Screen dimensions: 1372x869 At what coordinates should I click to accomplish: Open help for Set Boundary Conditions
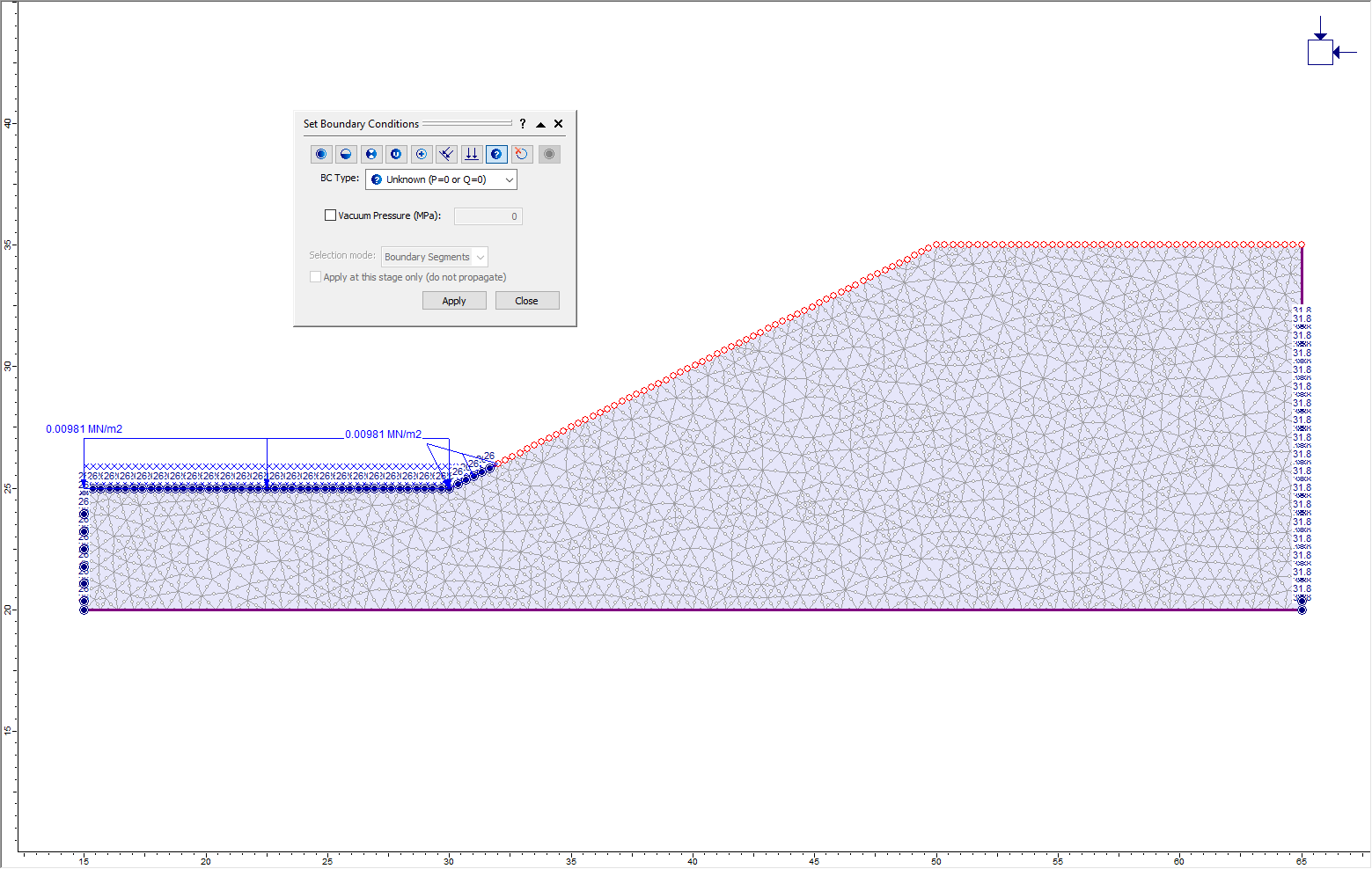coord(523,124)
